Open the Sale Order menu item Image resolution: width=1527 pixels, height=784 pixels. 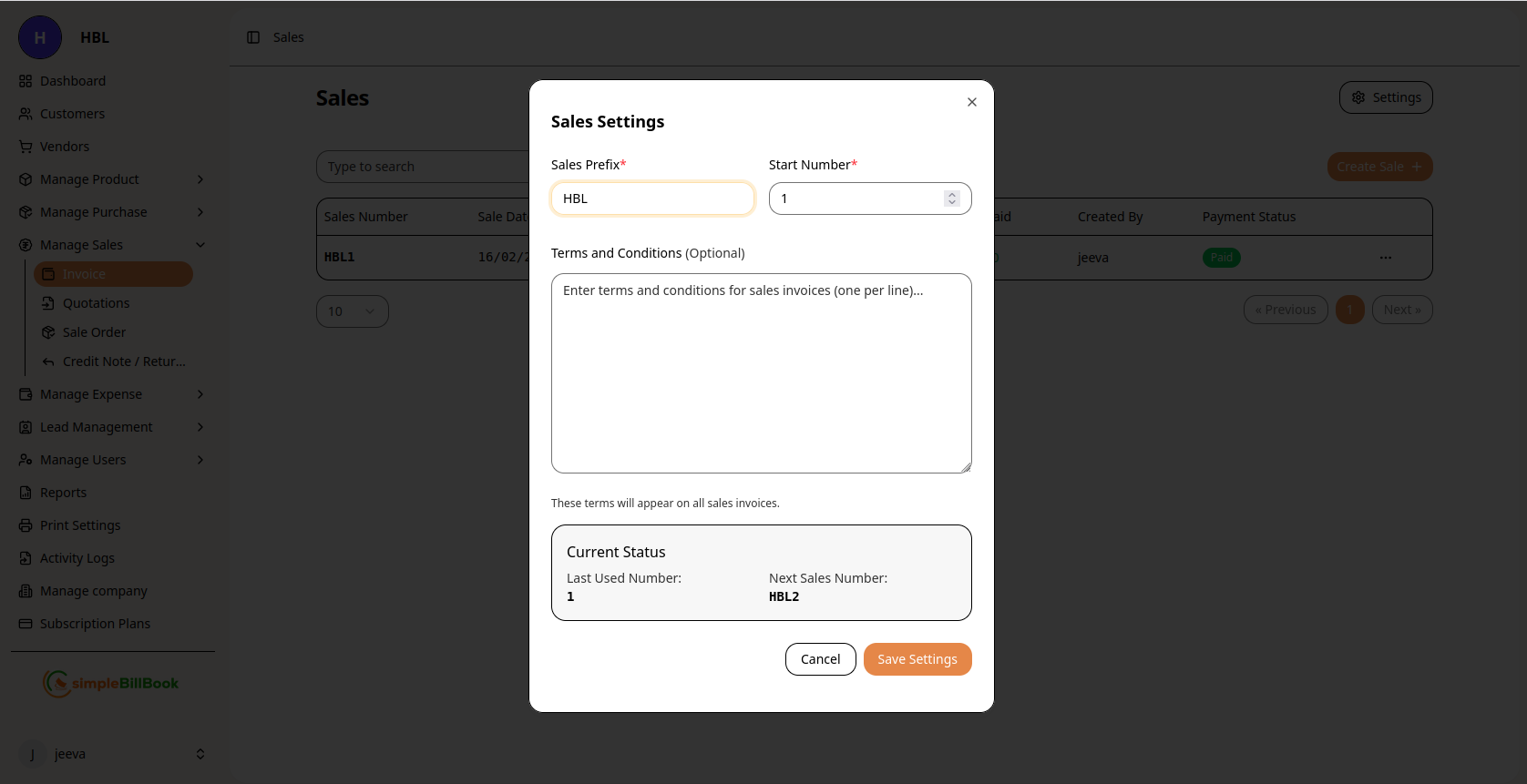pos(94,332)
